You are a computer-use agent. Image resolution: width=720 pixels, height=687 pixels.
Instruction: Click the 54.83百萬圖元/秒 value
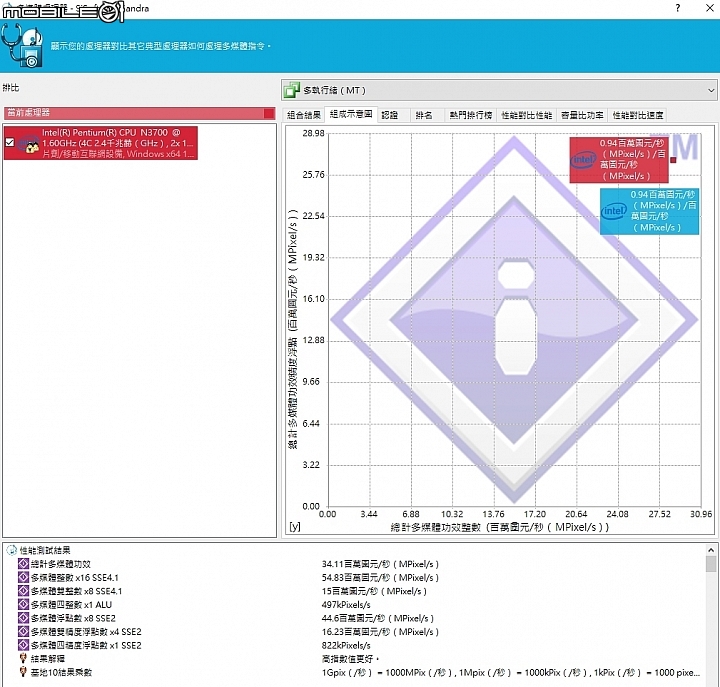click(x=380, y=577)
